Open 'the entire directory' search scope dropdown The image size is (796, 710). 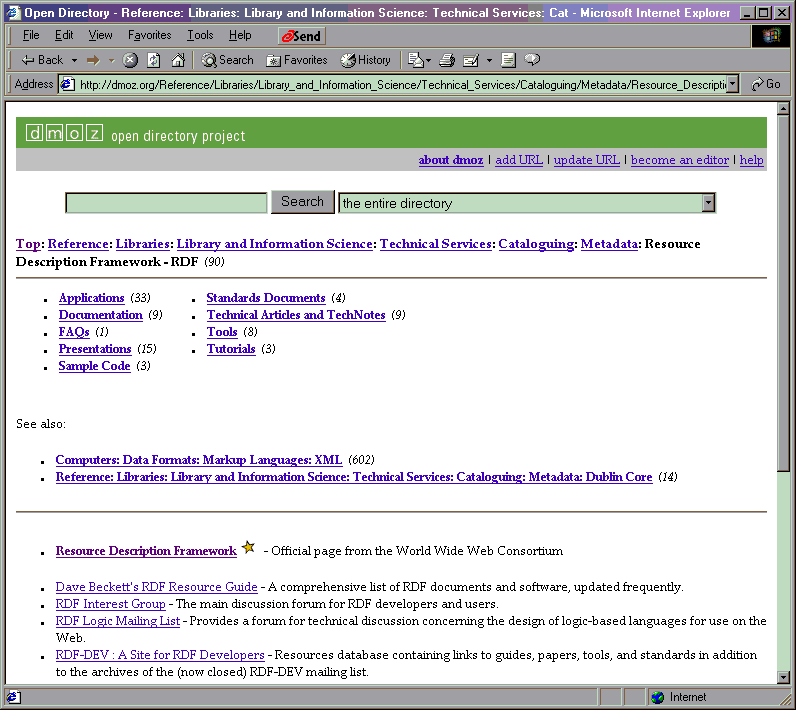708,203
